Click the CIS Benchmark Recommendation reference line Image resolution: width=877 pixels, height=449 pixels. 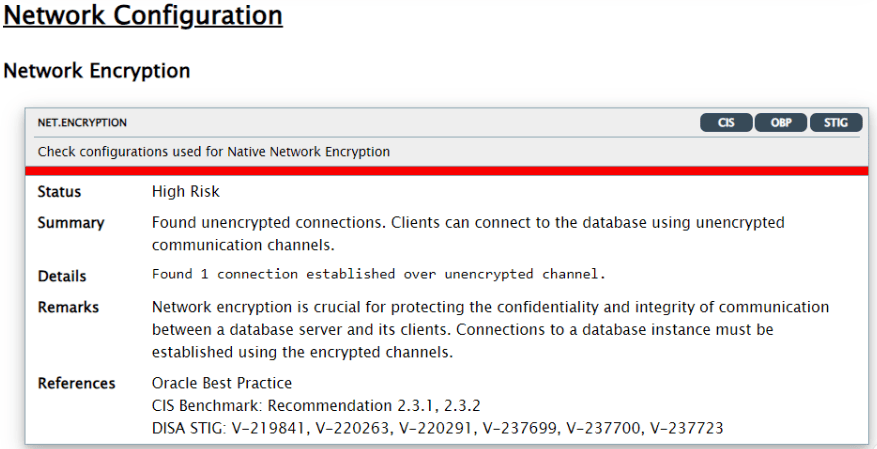click(x=316, y=405)
